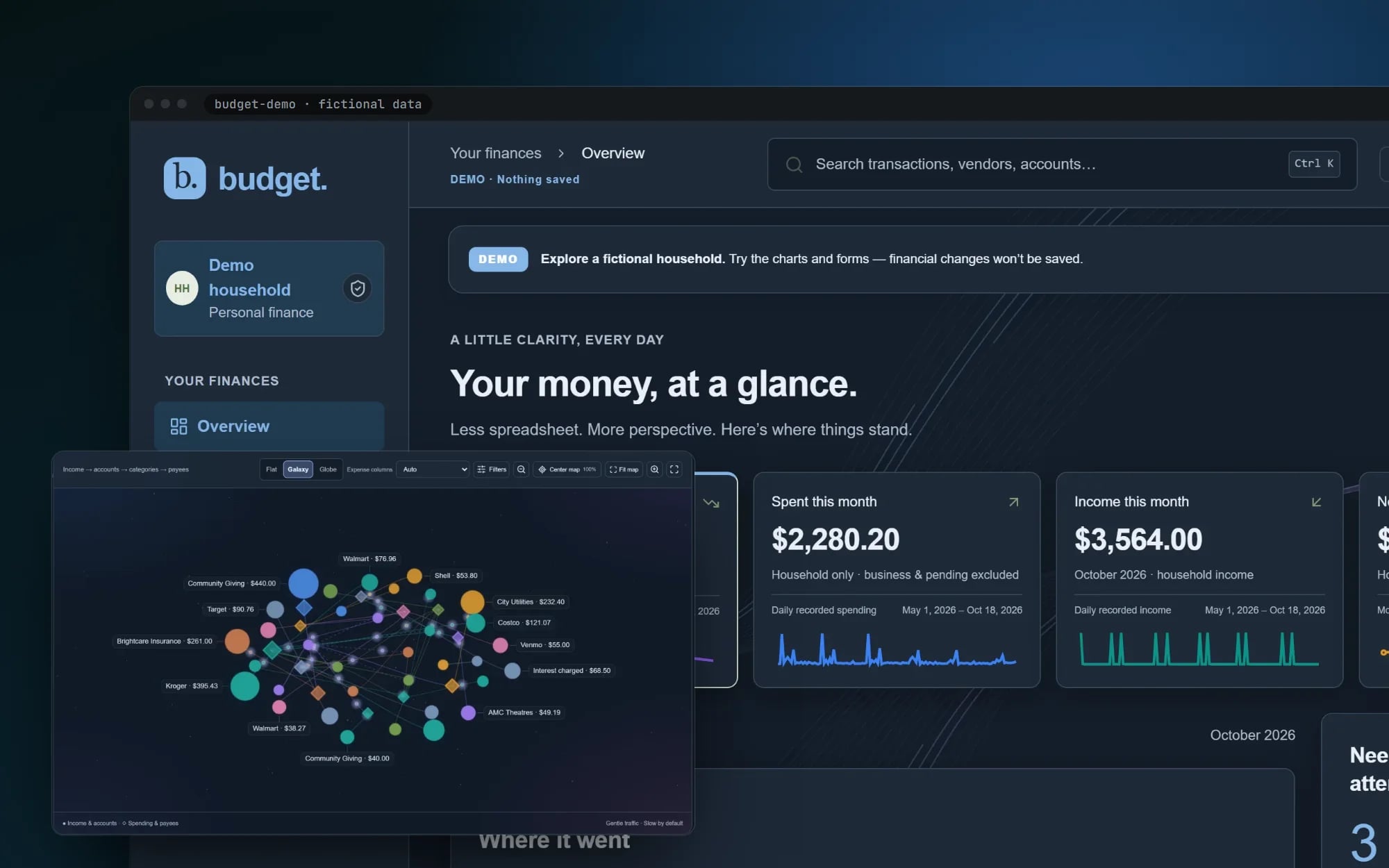Image resolution: width=1389 pixels, height=868 pixels.
Task: Click the search magnifier icon
Action: tap(794, 165)
